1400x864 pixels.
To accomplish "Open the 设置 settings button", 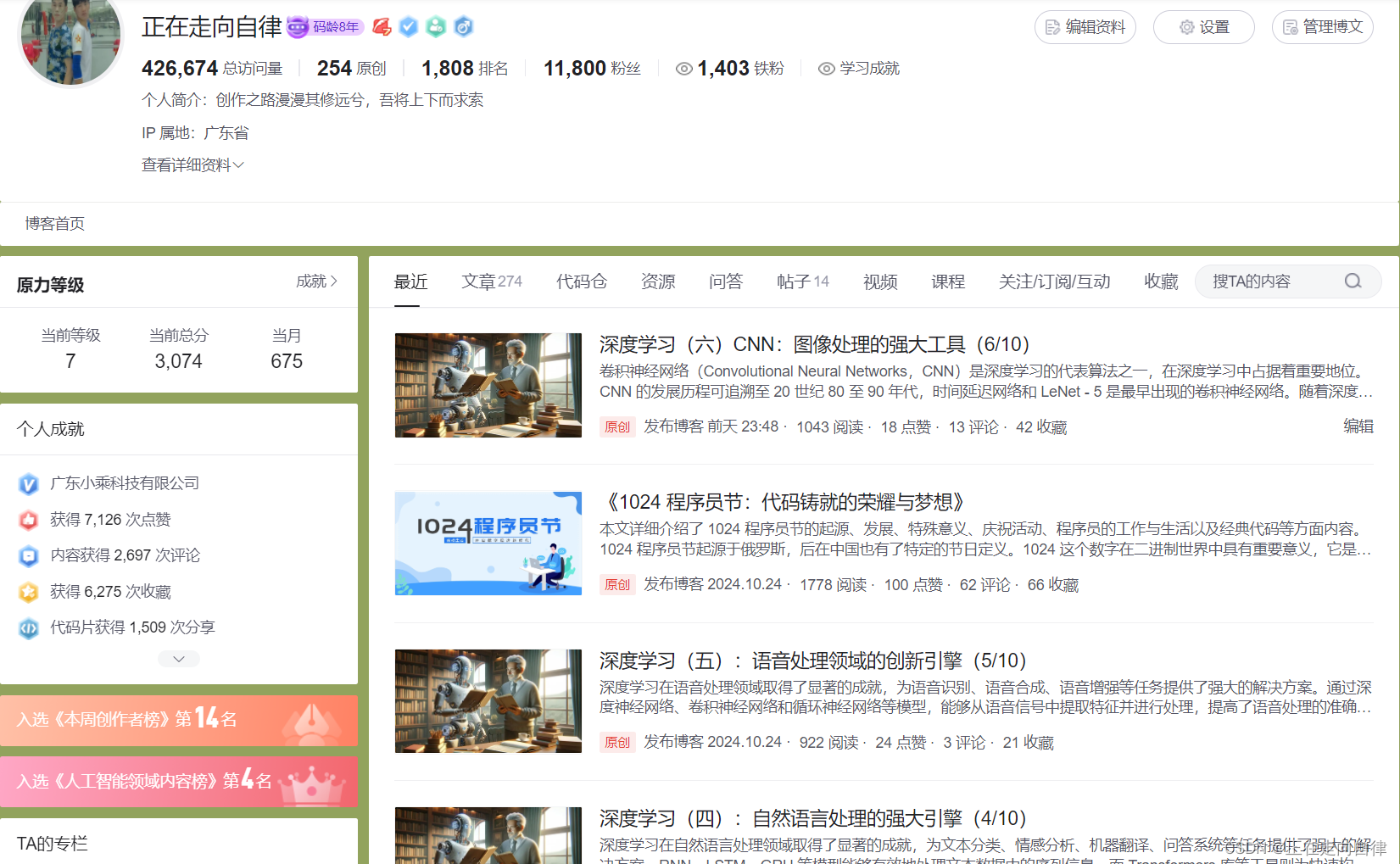I will 1203,27.
